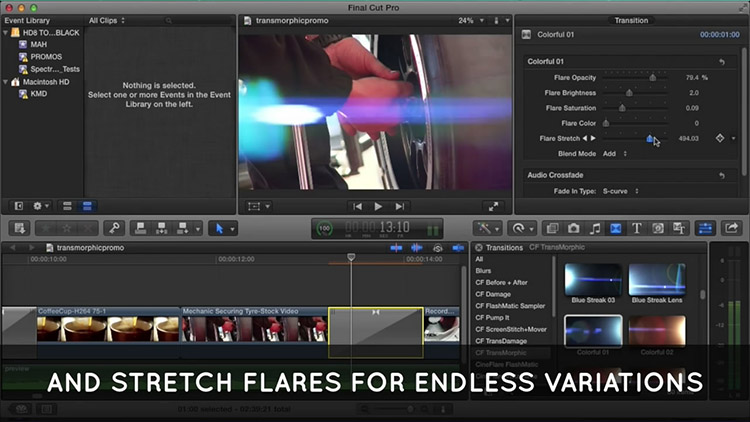Viewport: 750px width, 422px height.
Task: Select the CF Before + After category
Action: [501, 282]
